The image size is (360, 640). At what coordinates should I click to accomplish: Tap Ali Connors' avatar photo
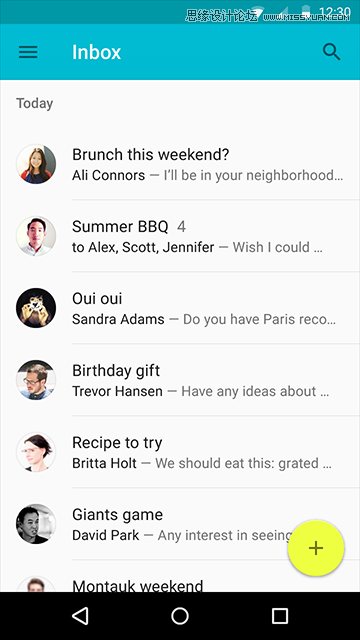36,164
